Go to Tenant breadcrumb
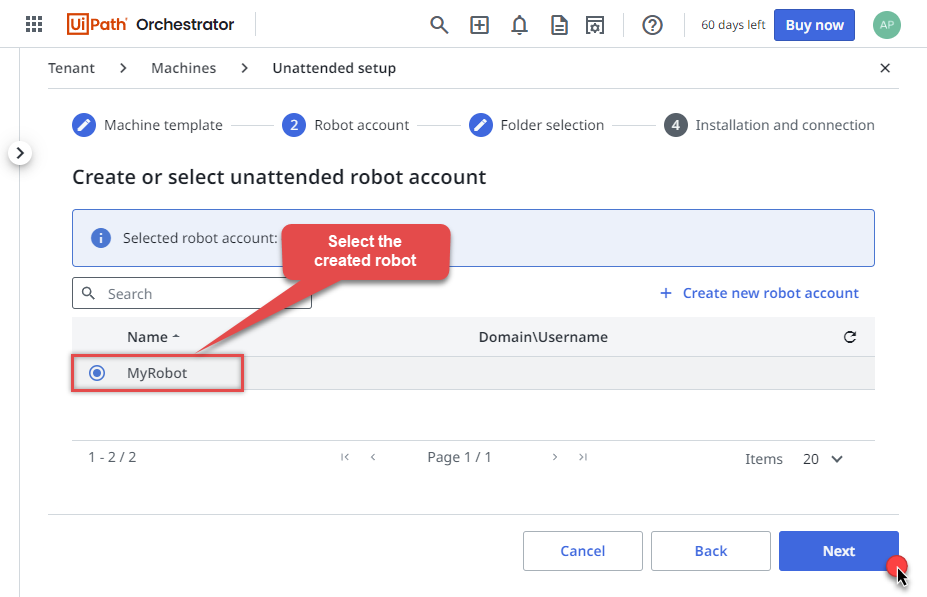This screenshot has height=597, width=927. pos(71,68)
